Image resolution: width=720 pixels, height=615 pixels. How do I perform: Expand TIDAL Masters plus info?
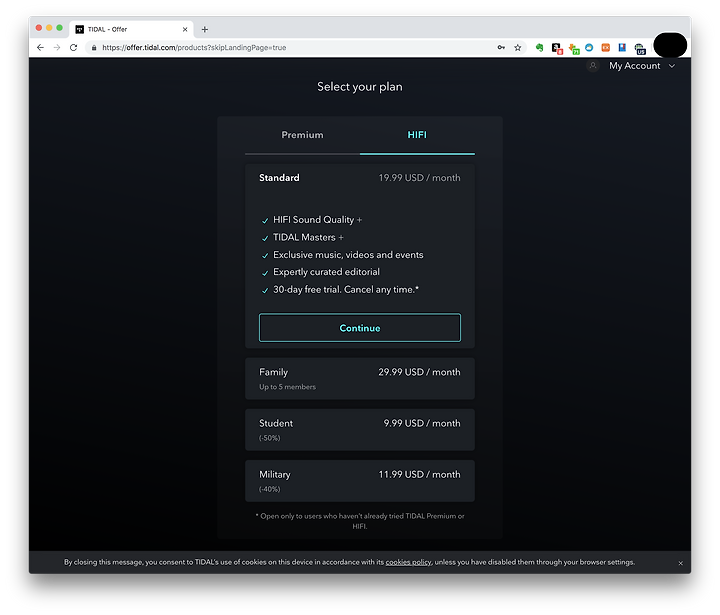[341, 237]
